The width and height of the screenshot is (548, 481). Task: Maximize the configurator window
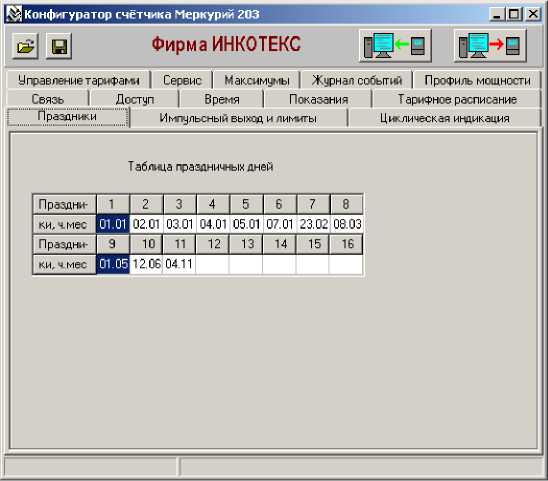pyautogui.click(x=514, y=14)
